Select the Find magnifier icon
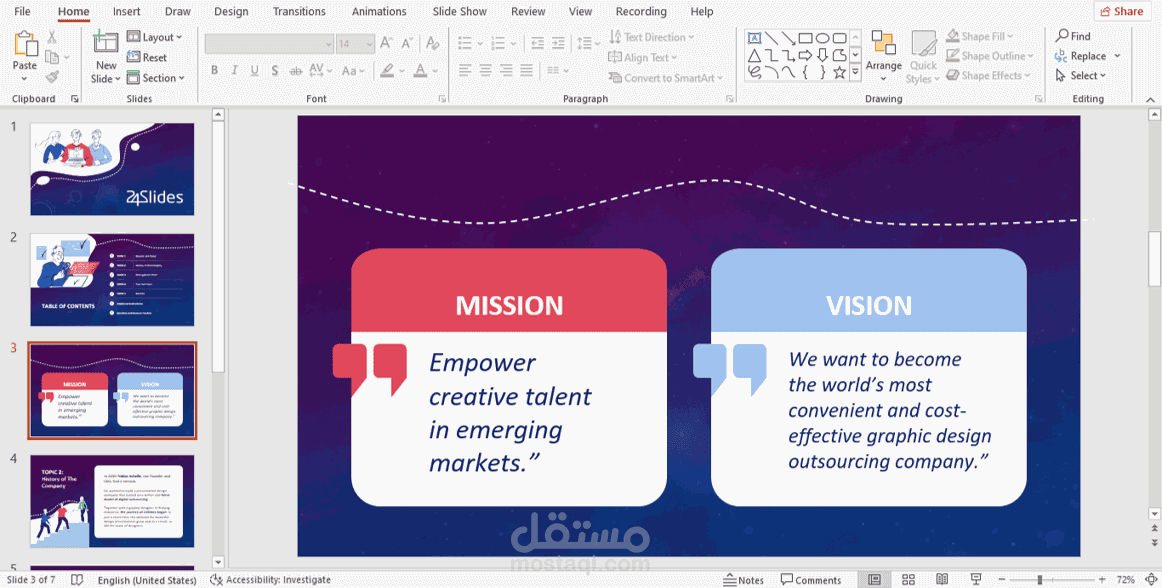Viewport: 1162px width, 588px height. click(x=1062, y=36)
